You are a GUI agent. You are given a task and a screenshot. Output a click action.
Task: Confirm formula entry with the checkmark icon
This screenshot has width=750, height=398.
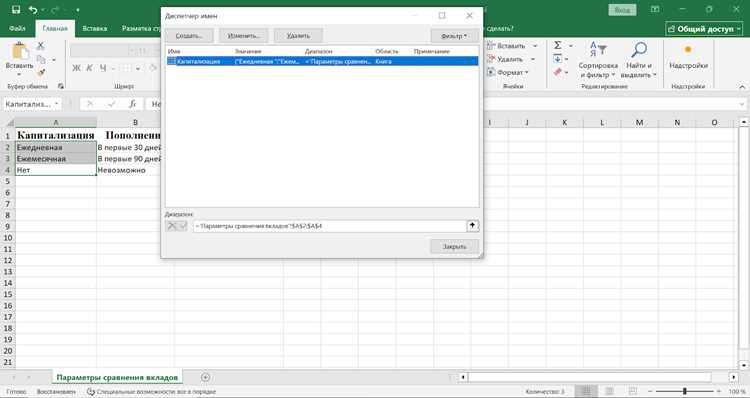[111, 104]
